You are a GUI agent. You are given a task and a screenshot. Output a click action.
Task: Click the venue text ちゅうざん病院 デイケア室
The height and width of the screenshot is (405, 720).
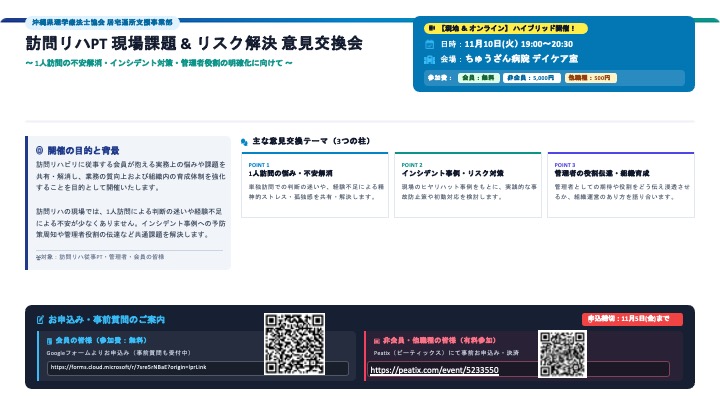tap(521, 59)
